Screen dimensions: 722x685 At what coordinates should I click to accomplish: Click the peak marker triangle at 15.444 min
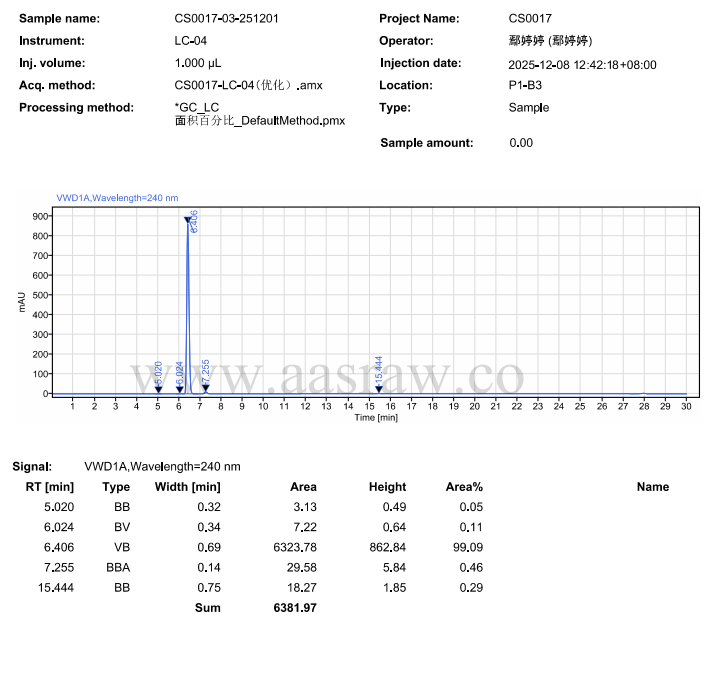(x=378, y=389)
